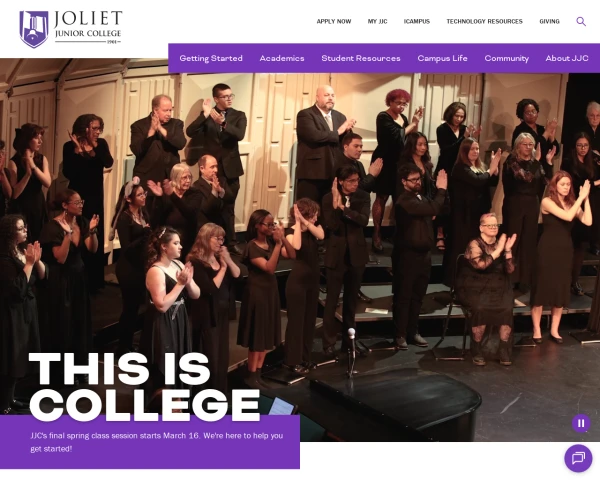This screenshot has width=600, height=480.
Task: Click the Joliet Junior College logo
Action: pos(71,29)
